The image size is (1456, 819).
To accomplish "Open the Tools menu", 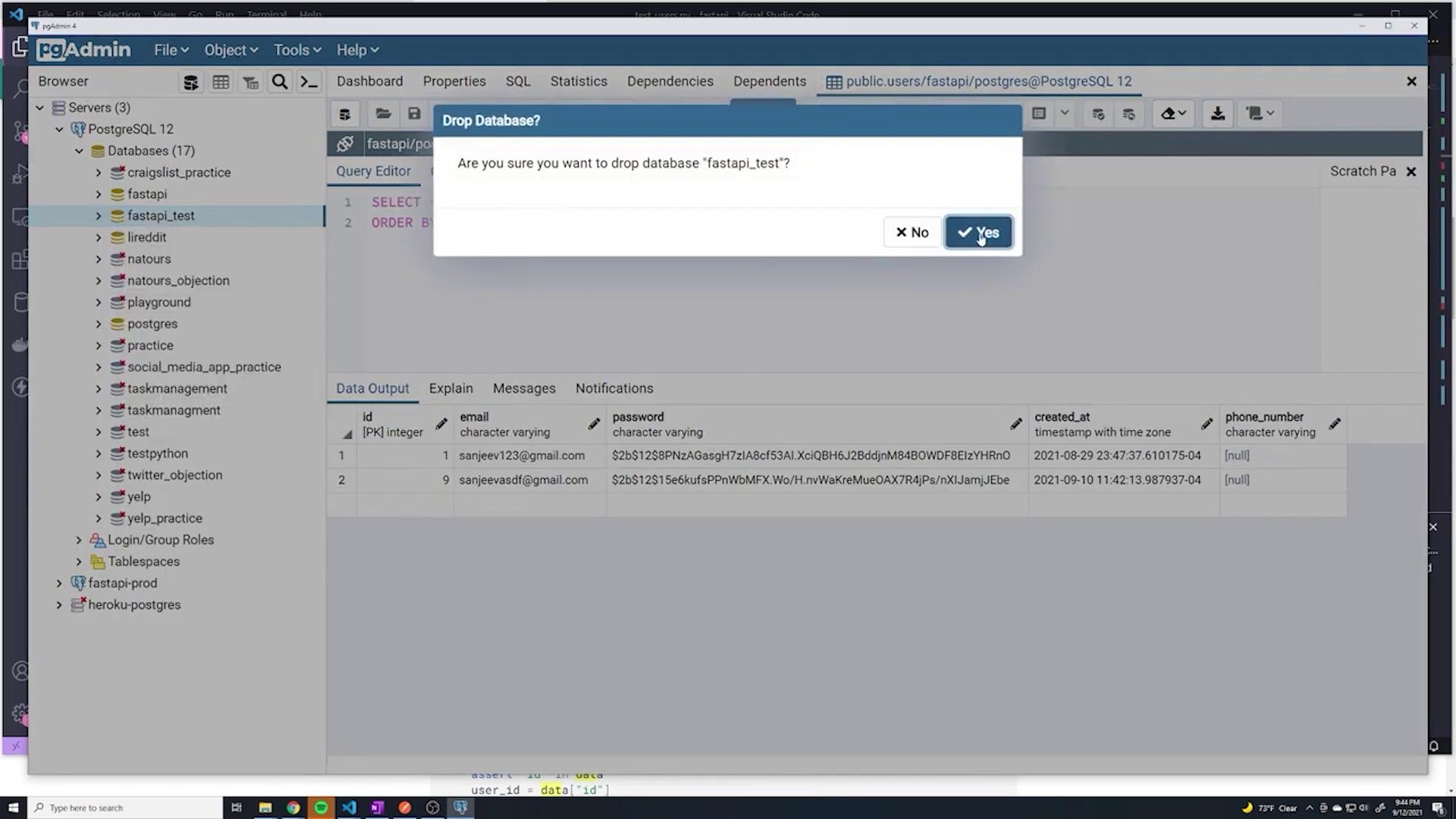I will (297, 50).
